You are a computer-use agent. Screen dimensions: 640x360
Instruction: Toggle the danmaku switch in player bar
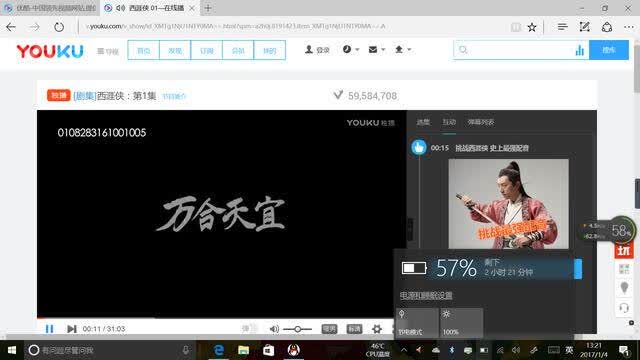250,329
